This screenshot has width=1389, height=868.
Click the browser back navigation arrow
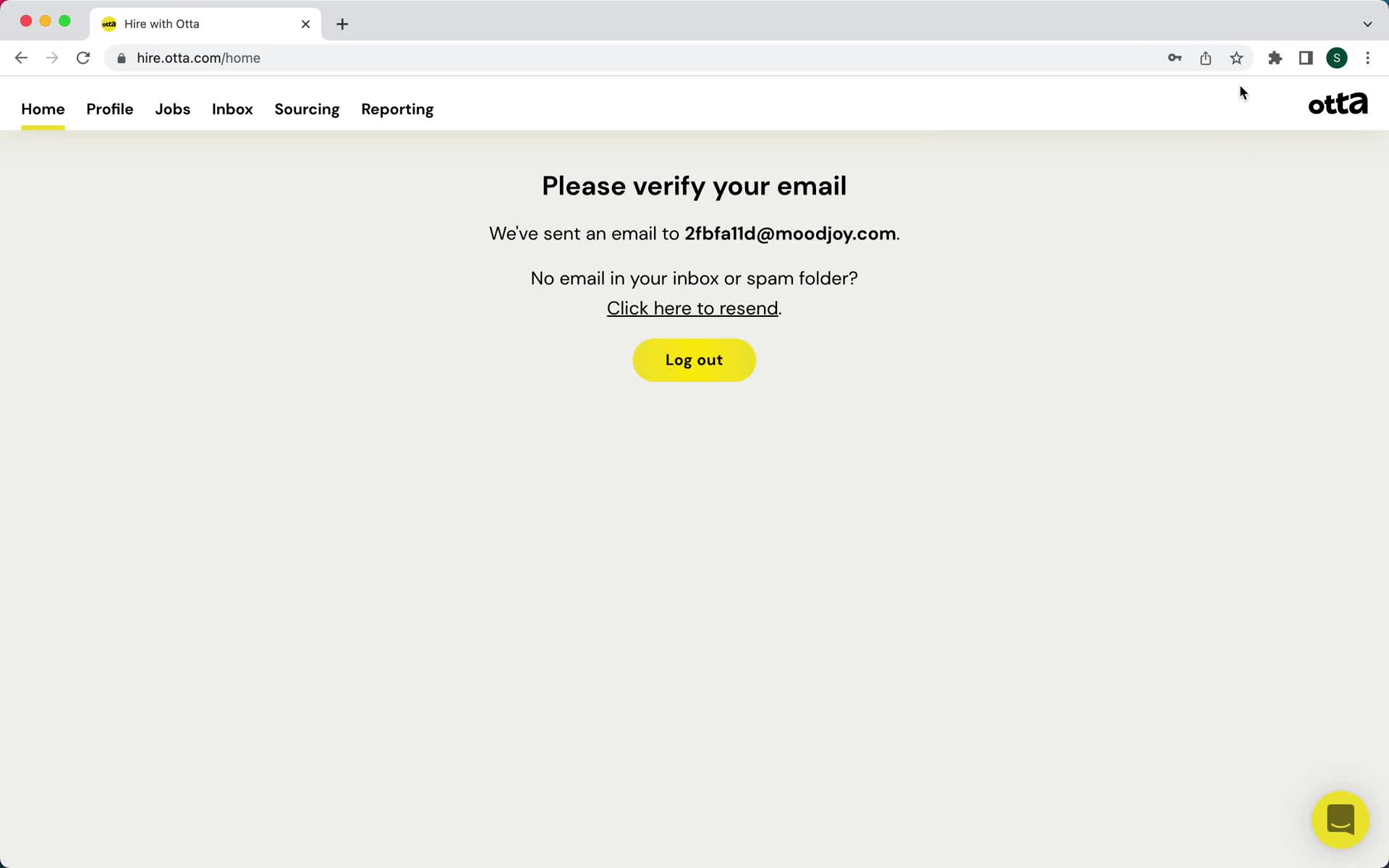pos(20,58)
